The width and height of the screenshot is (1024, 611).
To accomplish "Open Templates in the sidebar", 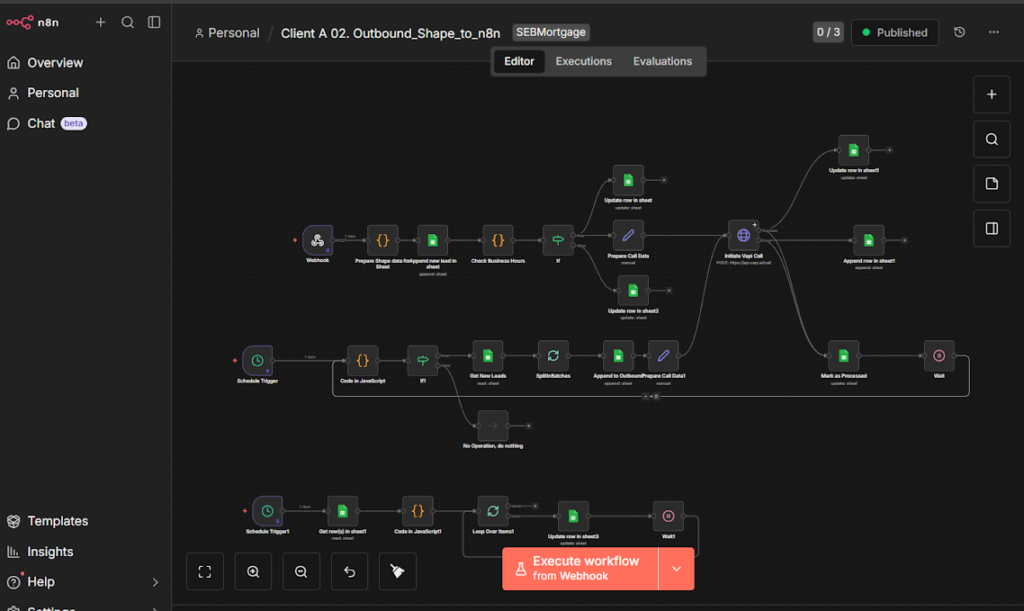I will coord(57,521).
